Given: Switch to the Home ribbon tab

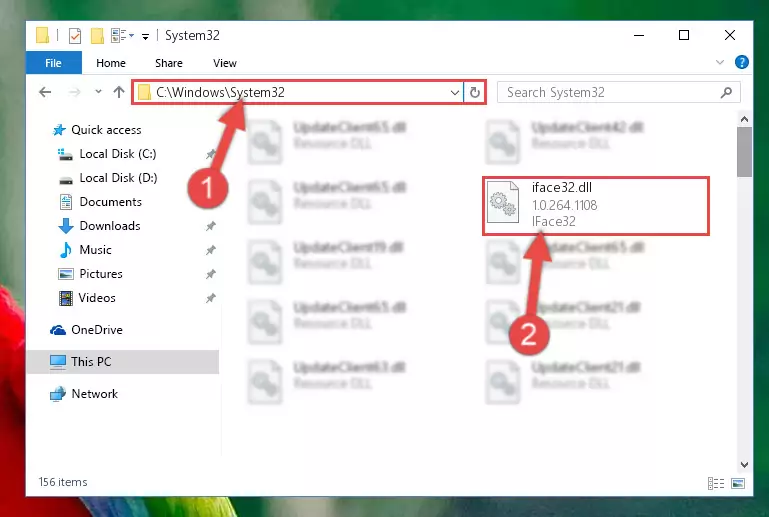Looking at the screenshot, I should click(111, 63).
